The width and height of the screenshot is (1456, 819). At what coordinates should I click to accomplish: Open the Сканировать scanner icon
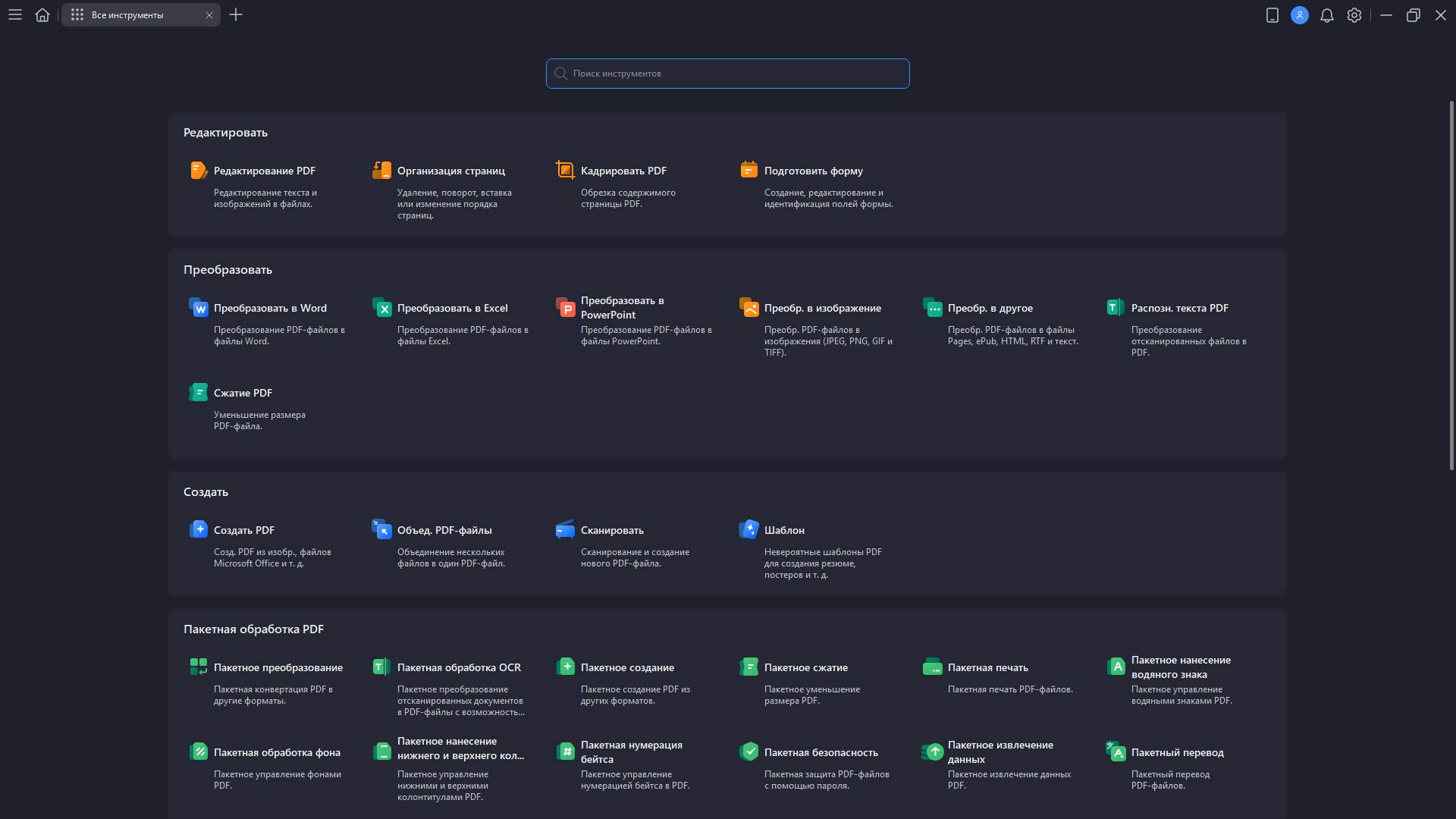(565, 529)
